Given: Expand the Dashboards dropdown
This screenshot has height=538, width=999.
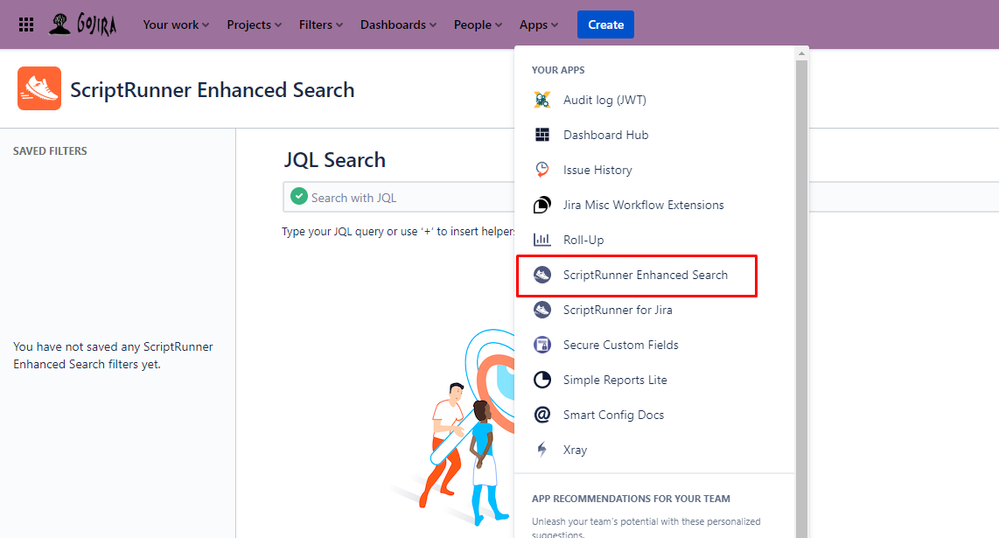Looking at the screenshot, I should click(x=398, y=25).
